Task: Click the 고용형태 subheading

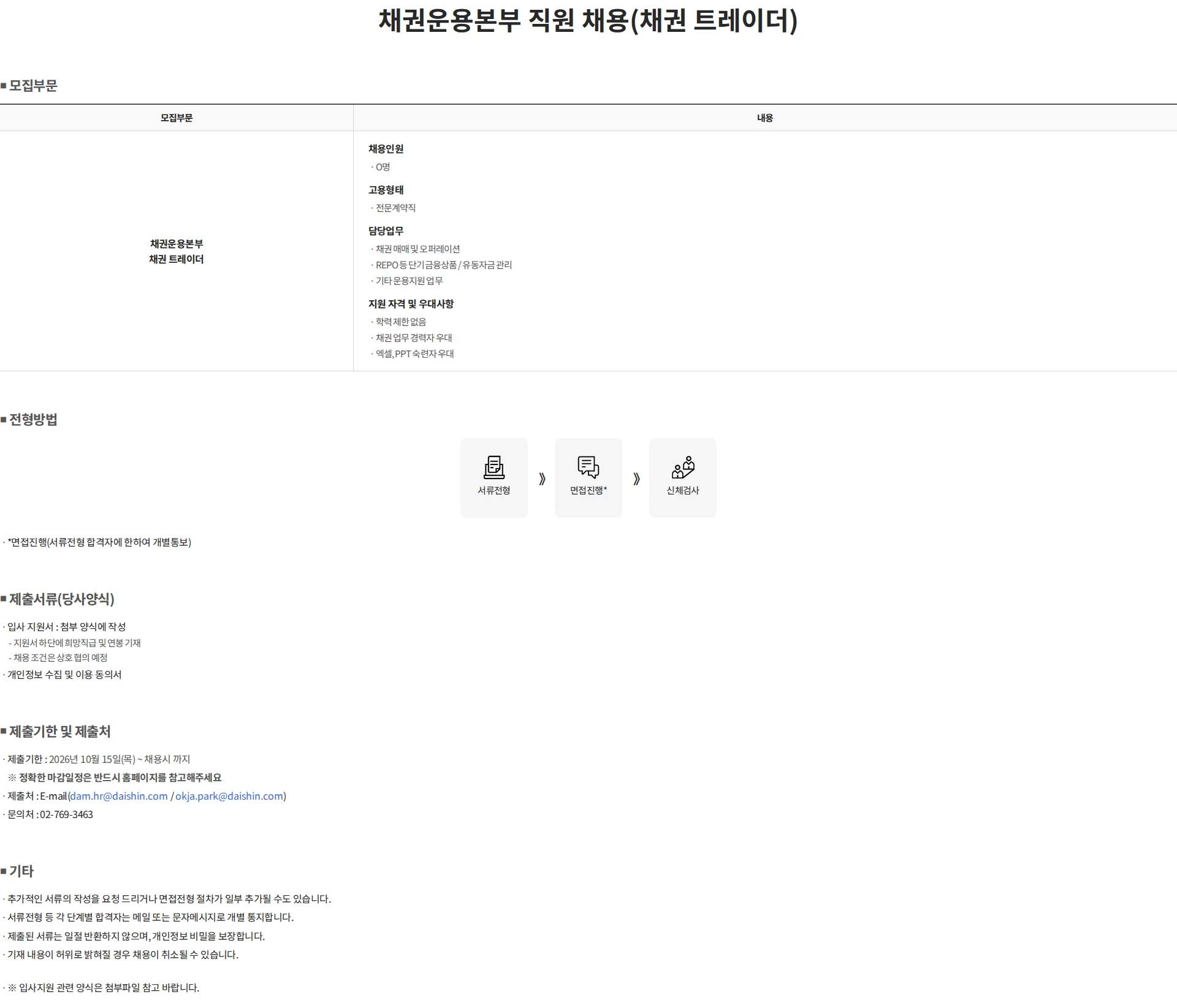Action: (386, 190)
